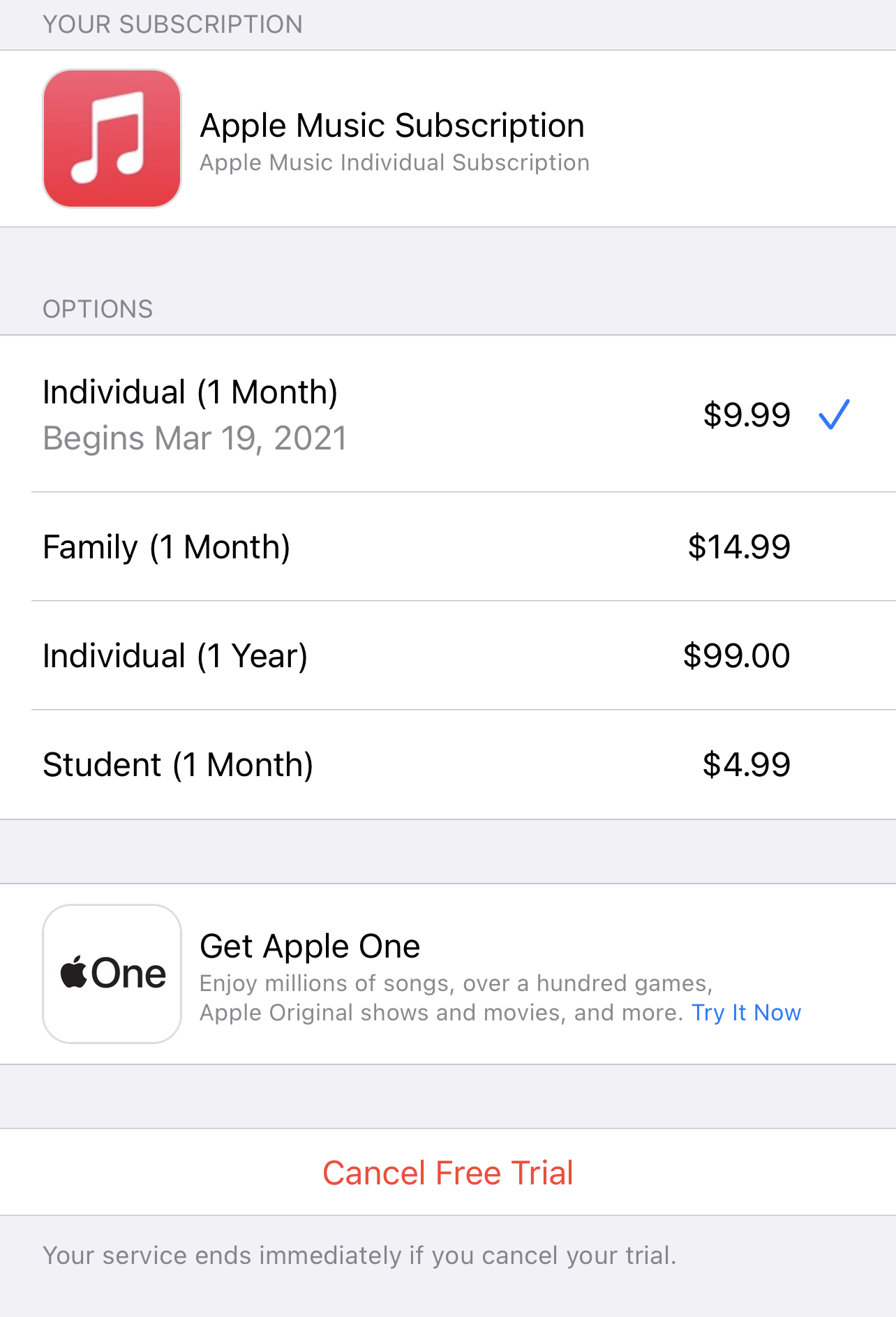Tap the YOUR SUBSCRIPTION section header
896x1317 pixels.
pyautogui.click(x=172, y=24)
